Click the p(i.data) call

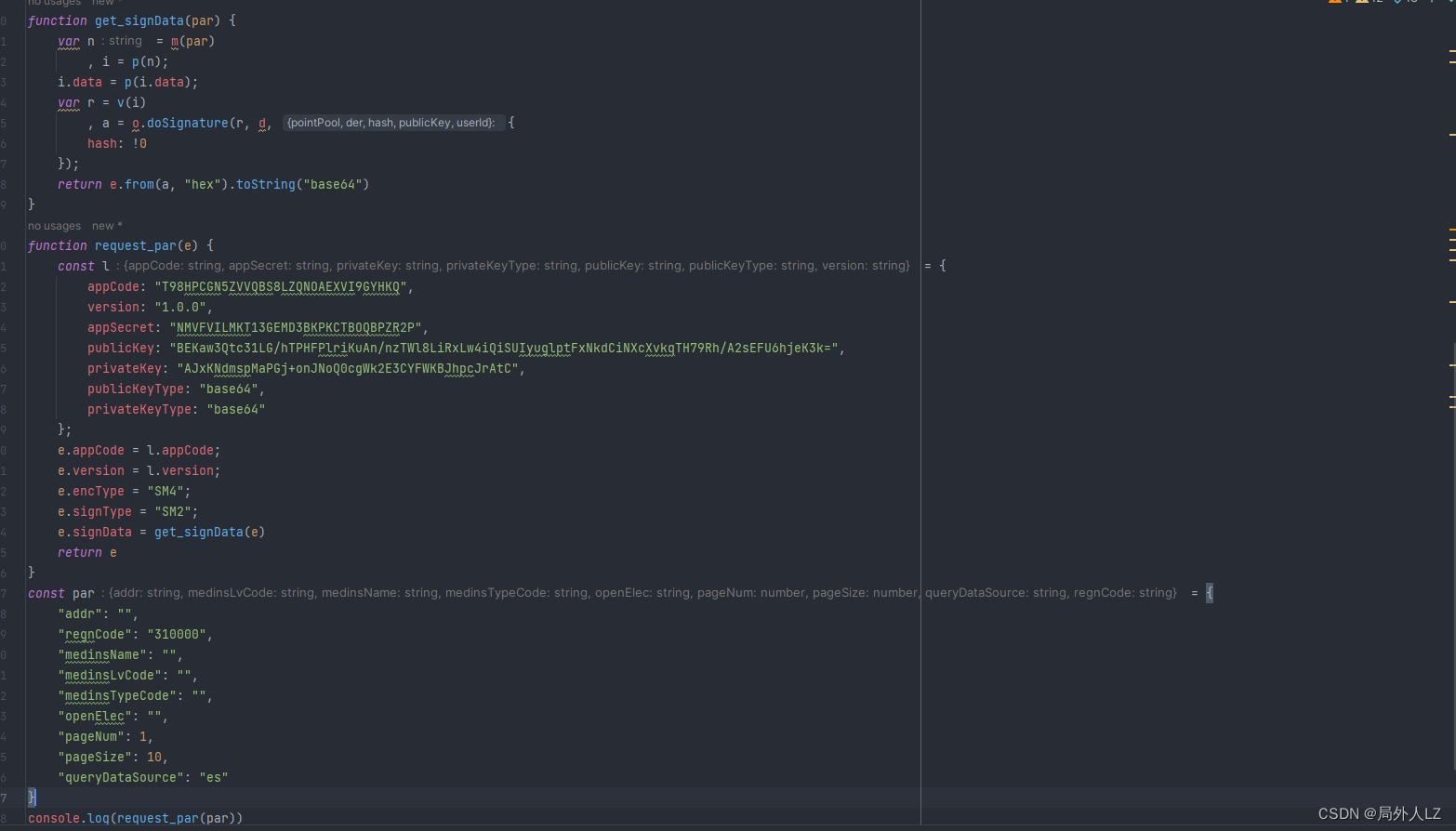tap(158, 82)
